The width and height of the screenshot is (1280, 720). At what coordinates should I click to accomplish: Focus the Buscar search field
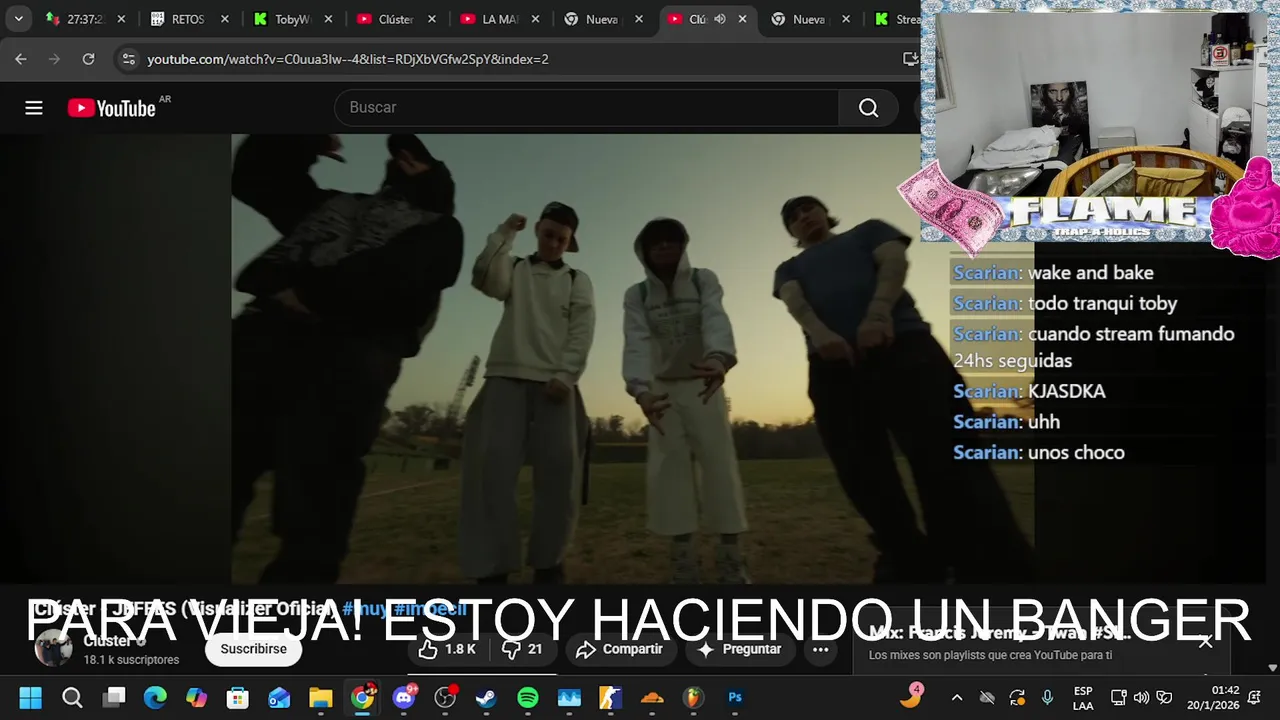(588, 108)
